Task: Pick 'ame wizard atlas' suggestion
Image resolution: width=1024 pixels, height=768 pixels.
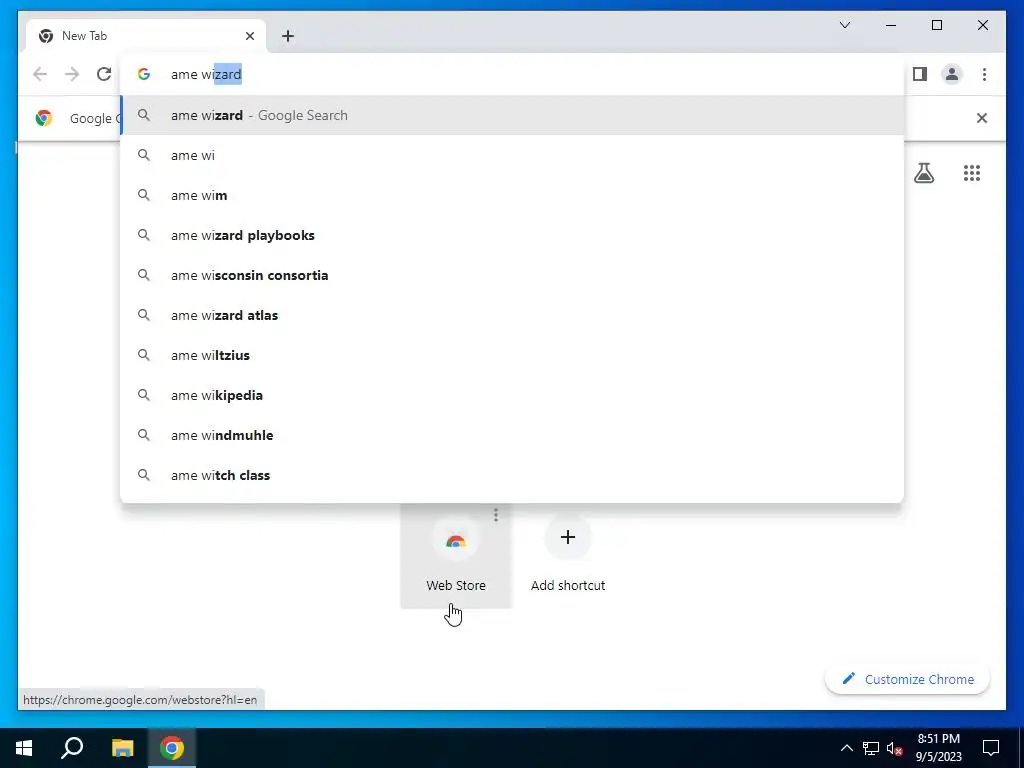Action: 512,315
